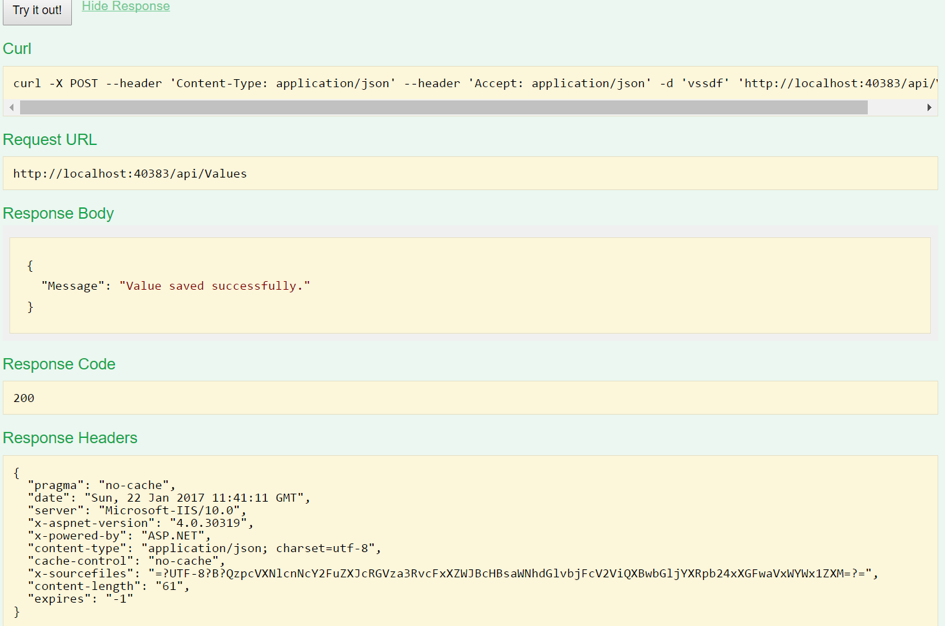945x626 pixels.
Task: Click the 200 response code value
Action: [24, 398]
